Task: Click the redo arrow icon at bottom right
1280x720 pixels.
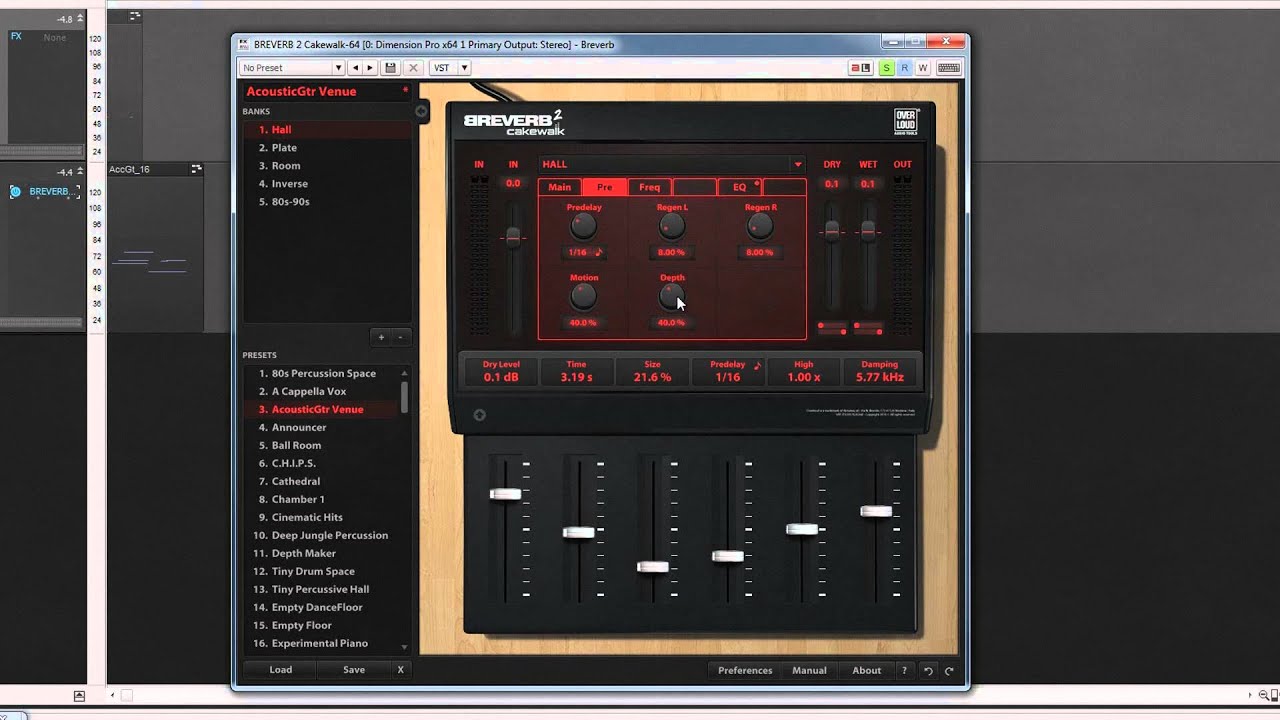Action: (x=949, y=671)
